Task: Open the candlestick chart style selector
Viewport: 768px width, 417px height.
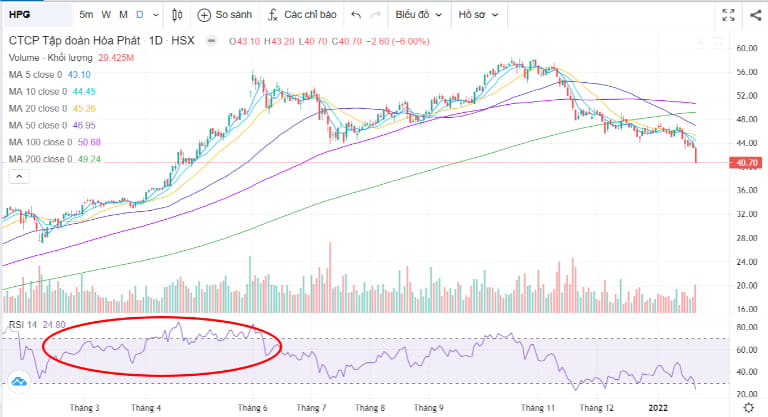Action: pos(178,15)
